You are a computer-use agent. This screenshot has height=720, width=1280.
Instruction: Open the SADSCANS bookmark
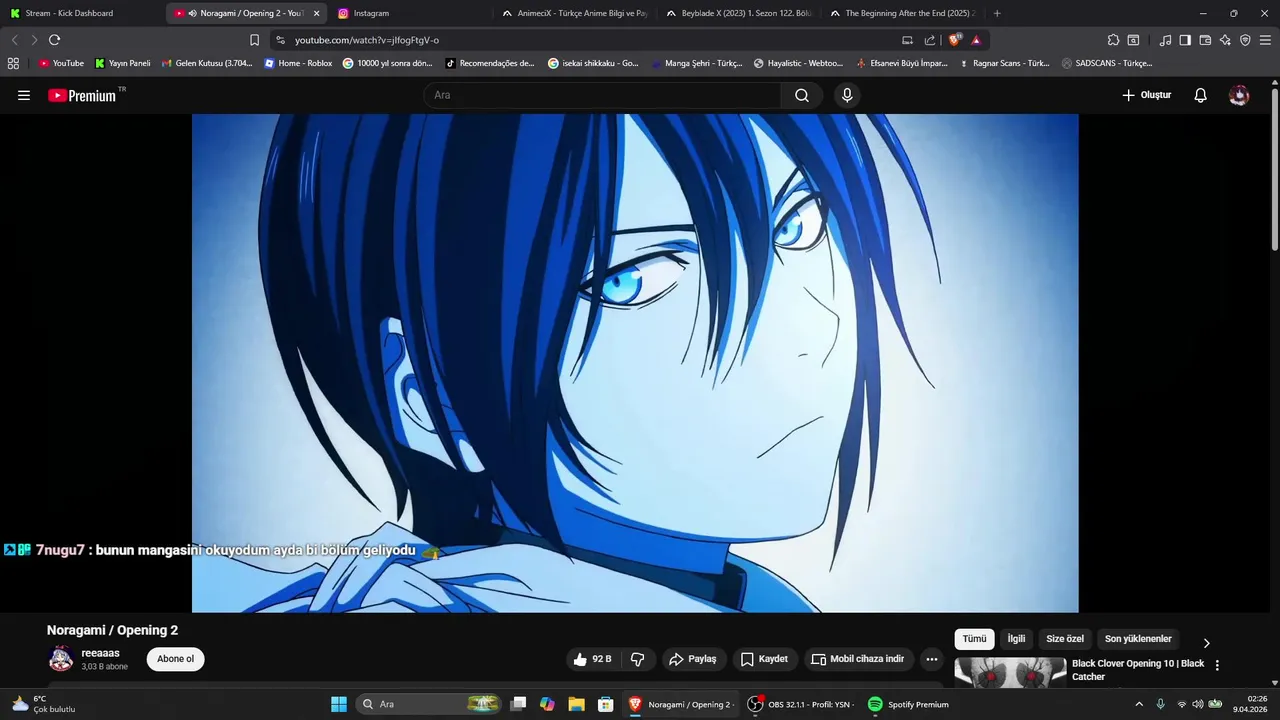1107,63
